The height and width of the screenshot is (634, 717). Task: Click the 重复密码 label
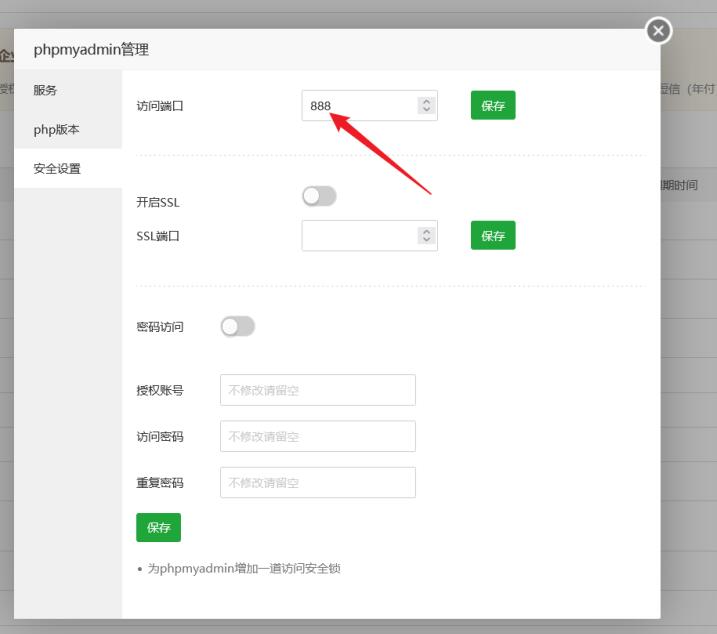click(x=160, y=483)
